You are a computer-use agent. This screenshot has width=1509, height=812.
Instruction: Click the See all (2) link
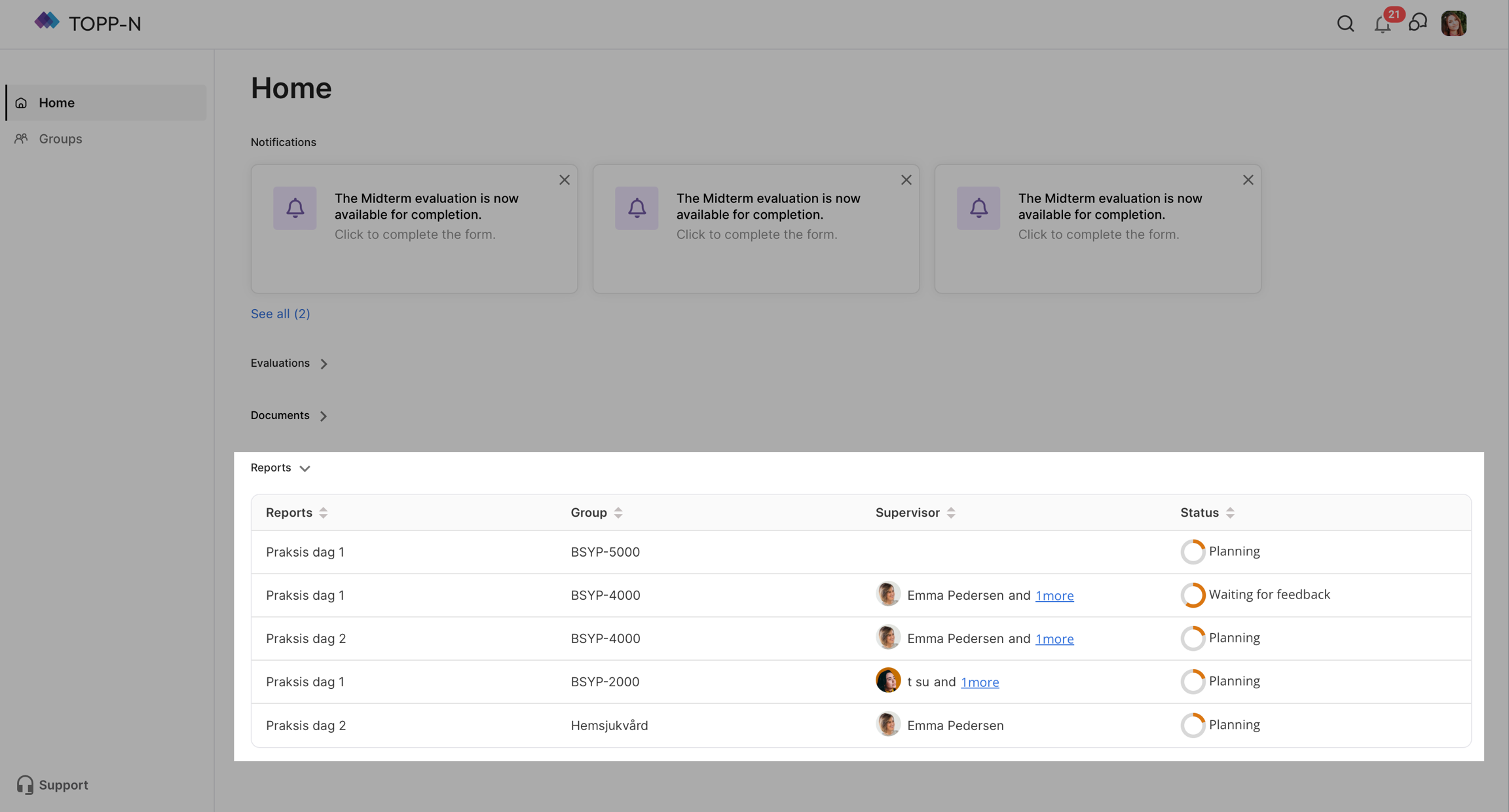280,314
